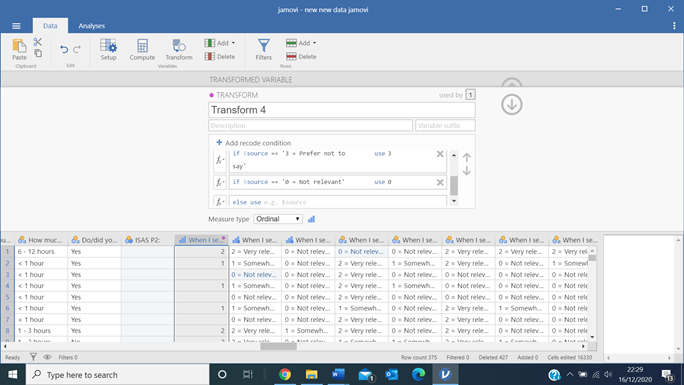Open Microsoft Word from the taskbar

338,375
